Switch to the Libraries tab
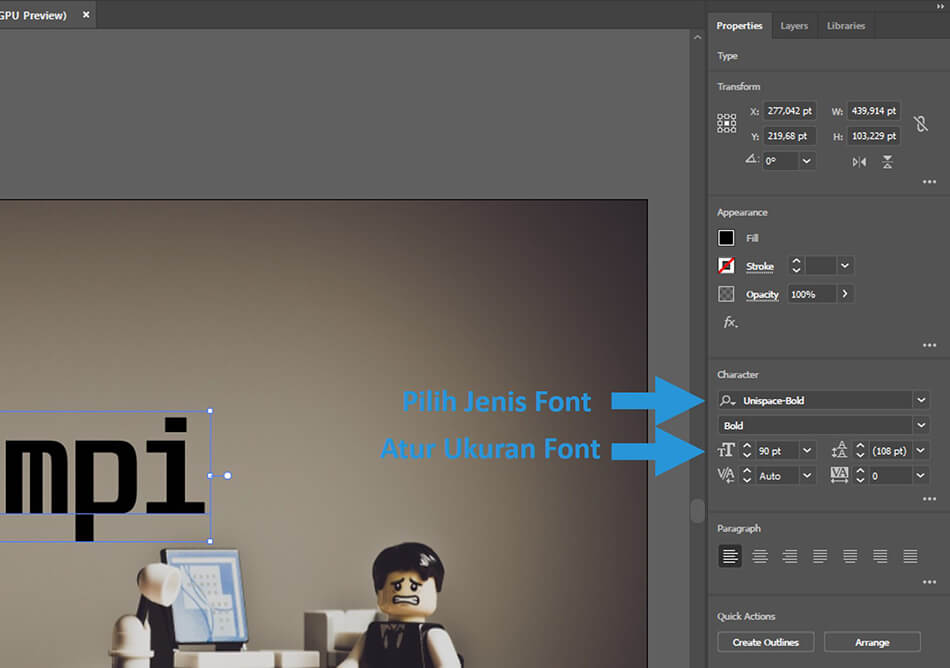950x668 pixels. click(846, 25)
